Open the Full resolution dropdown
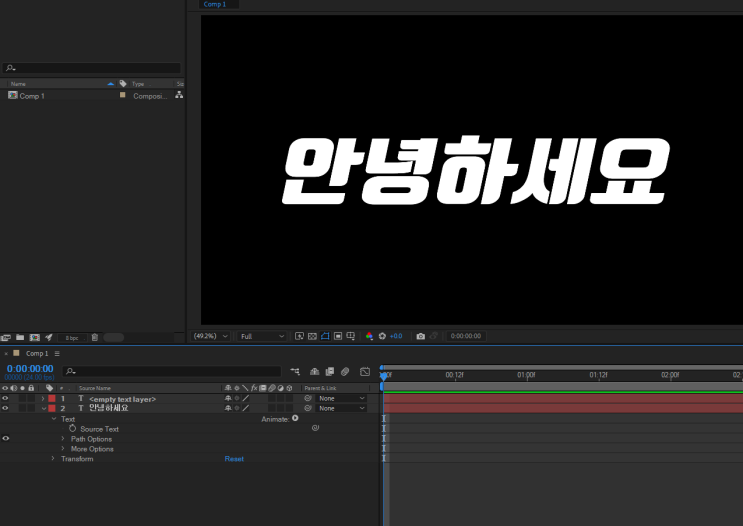 pyautogui.click(x=262, y=336)
